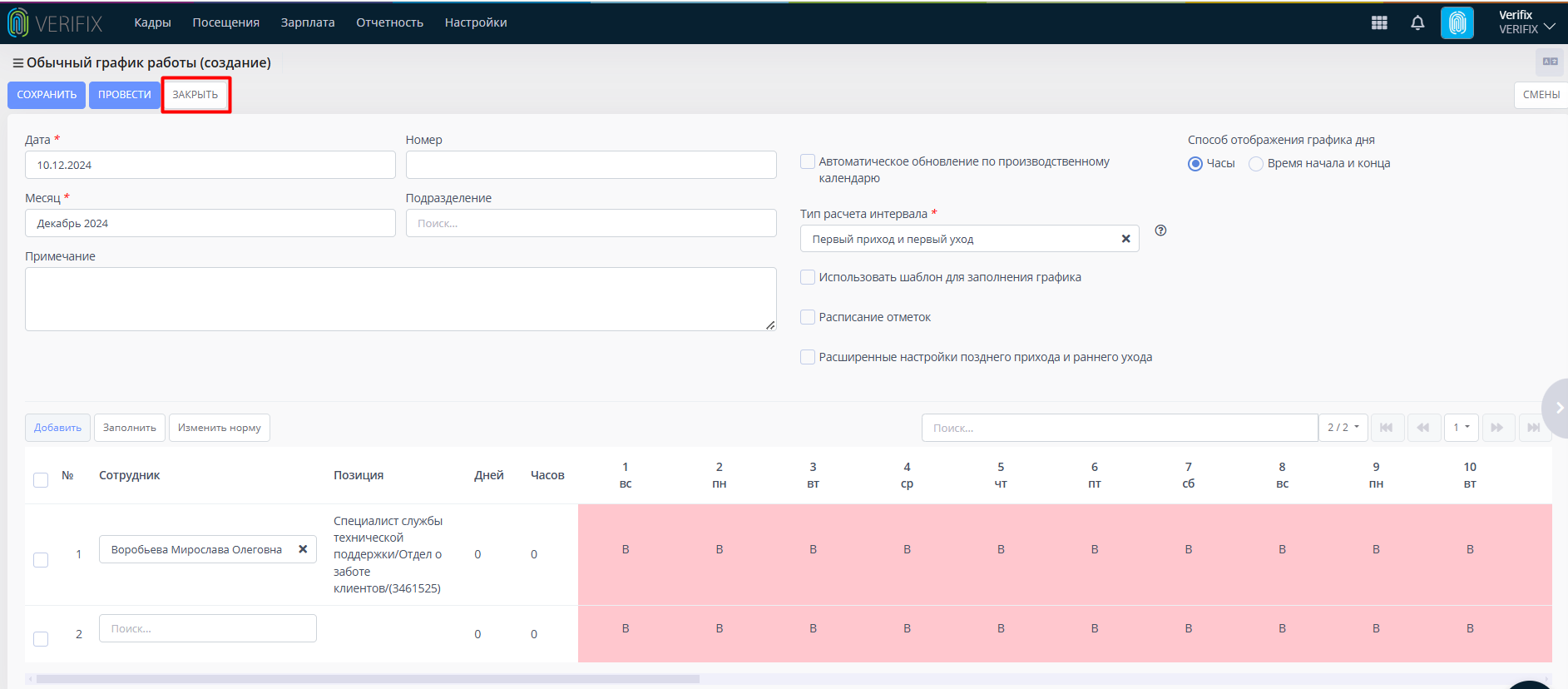1568x689 pixels.
Task: Go to the last page of days
Action: tap(1533, 428)
